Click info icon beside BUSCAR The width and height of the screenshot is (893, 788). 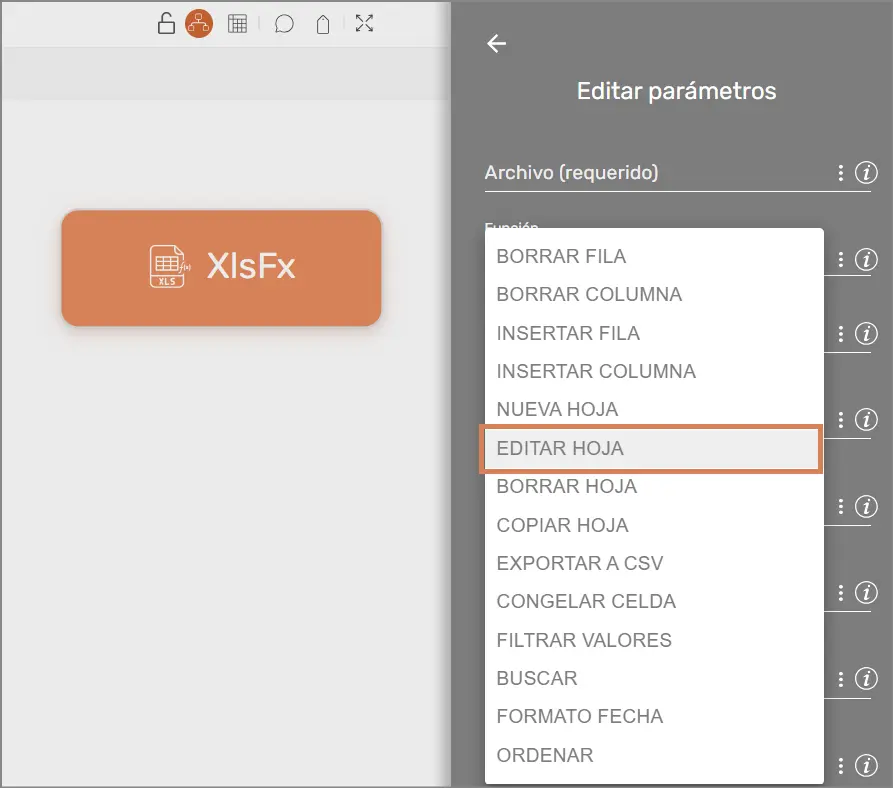click(x=866, y=679)
